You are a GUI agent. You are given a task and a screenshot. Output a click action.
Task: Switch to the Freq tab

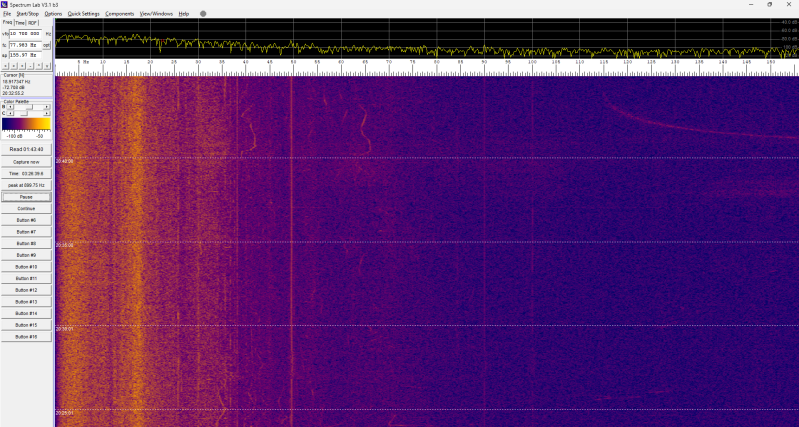click(8, 22)
